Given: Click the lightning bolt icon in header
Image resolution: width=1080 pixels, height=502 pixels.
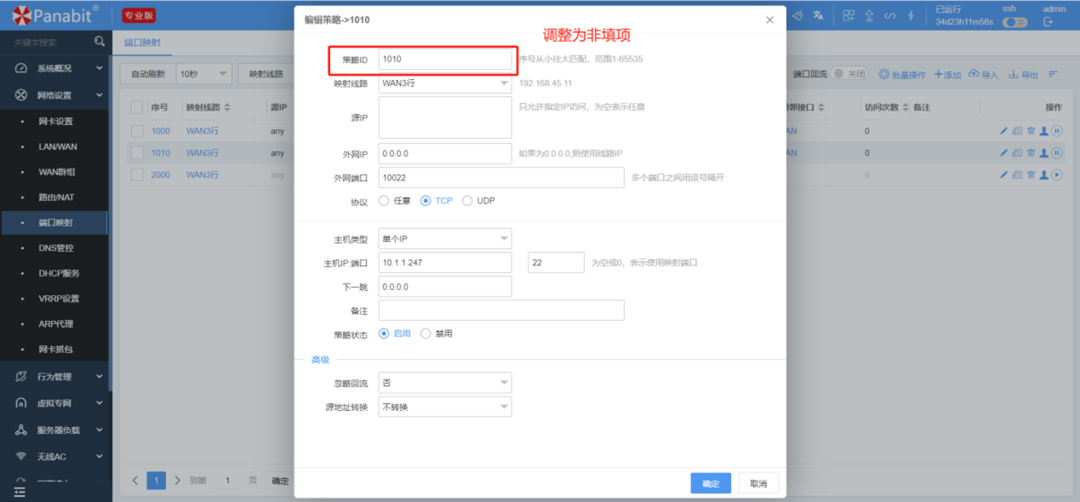Looking at the screenshot, I should (911, 15).
